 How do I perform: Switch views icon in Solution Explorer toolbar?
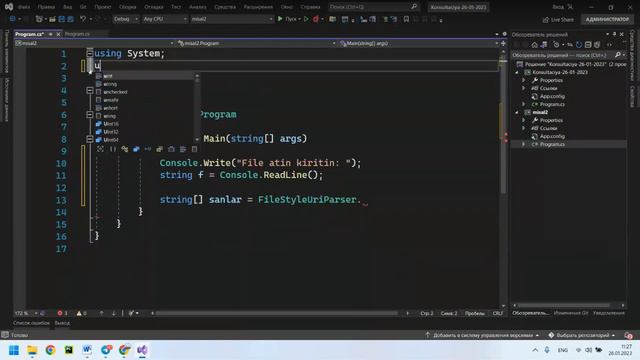[544, 44]
